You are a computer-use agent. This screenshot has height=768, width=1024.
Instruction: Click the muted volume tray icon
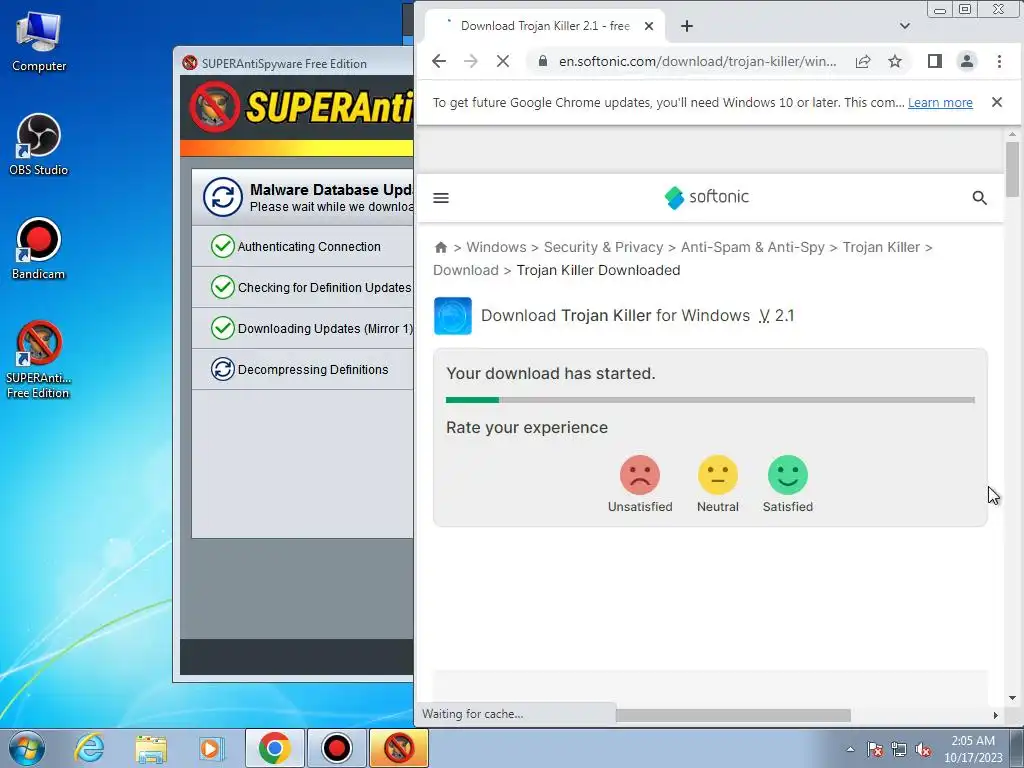[923, 749]
